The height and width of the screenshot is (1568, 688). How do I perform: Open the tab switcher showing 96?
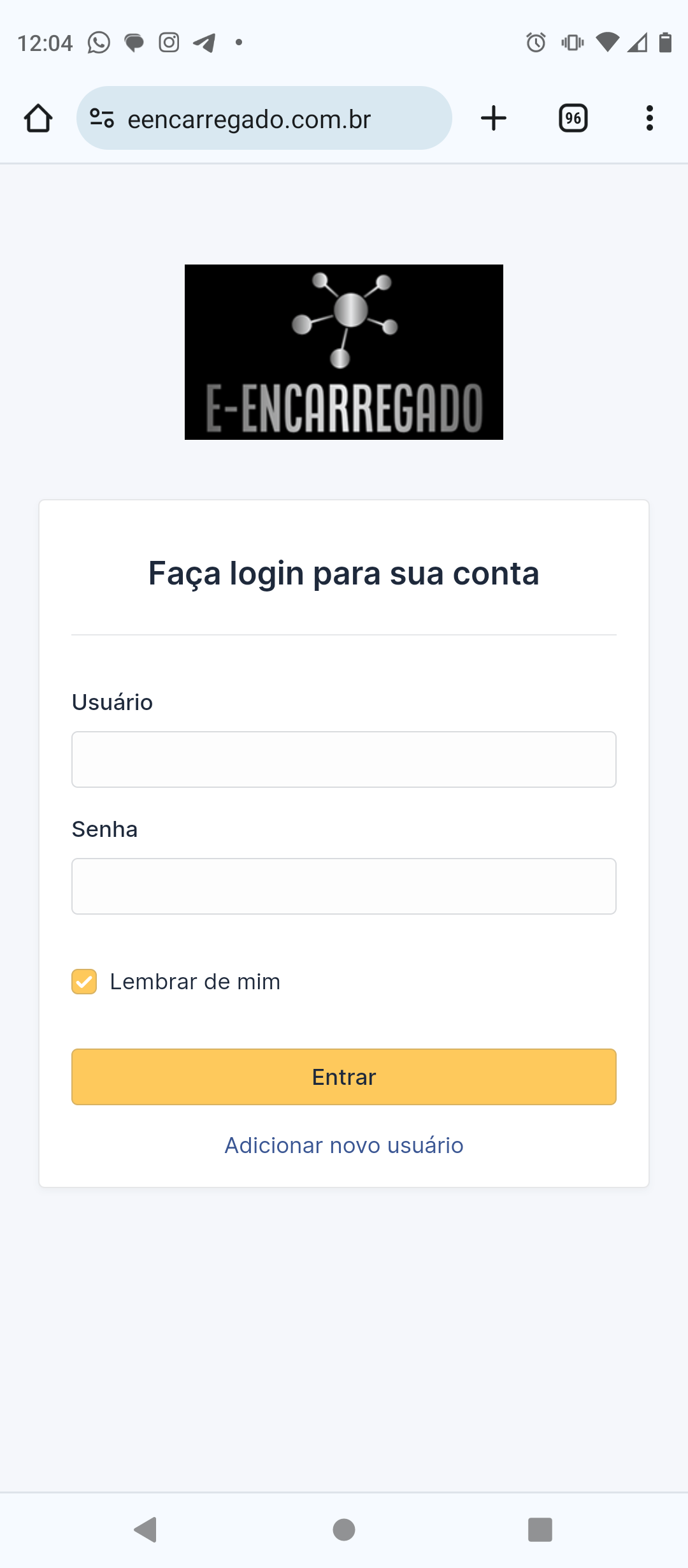tap(573, 119)
